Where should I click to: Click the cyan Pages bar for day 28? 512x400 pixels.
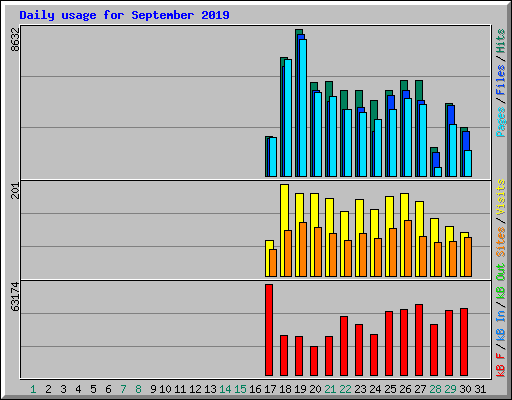click(438, 172)
